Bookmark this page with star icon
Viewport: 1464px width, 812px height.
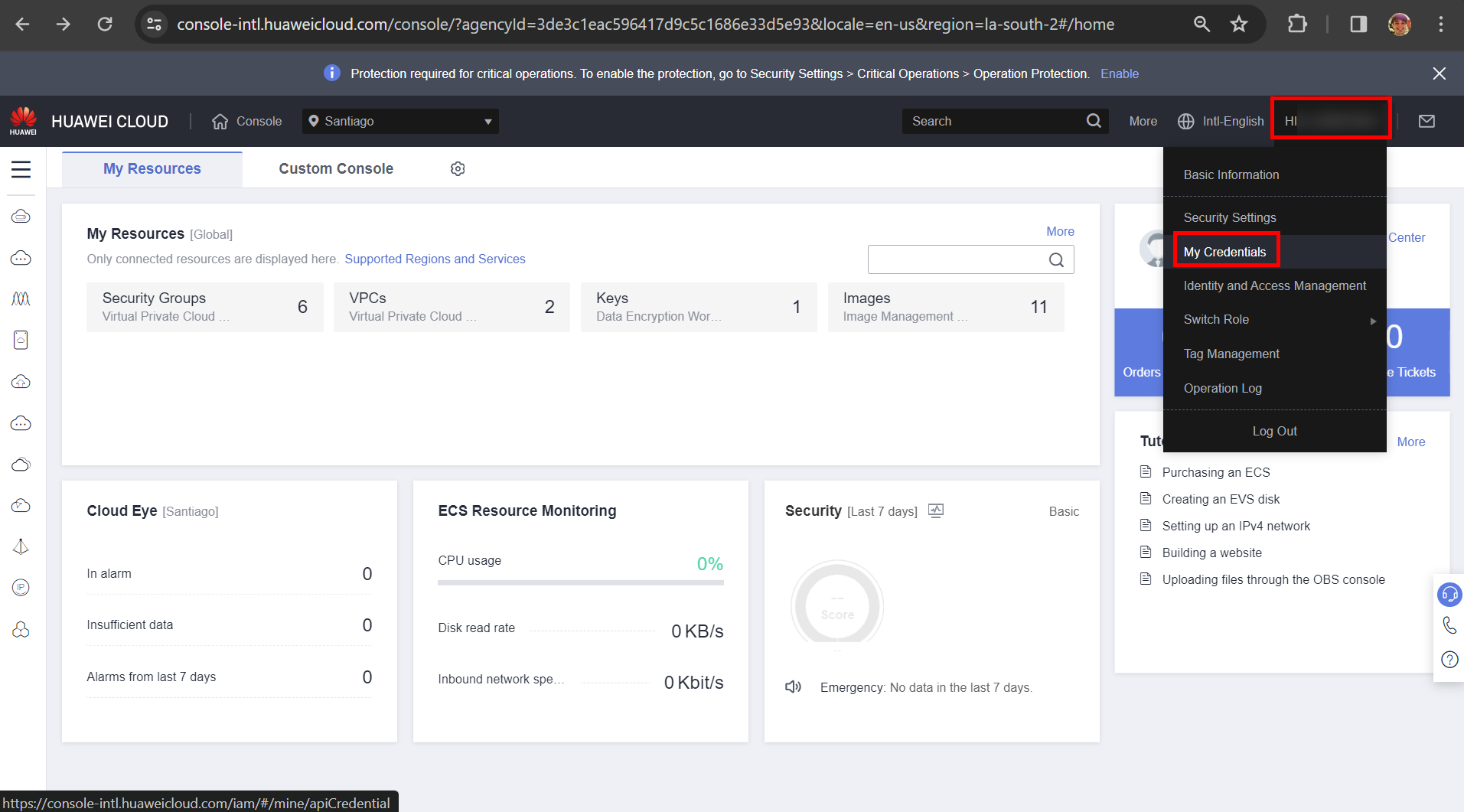click(1239, 24)
